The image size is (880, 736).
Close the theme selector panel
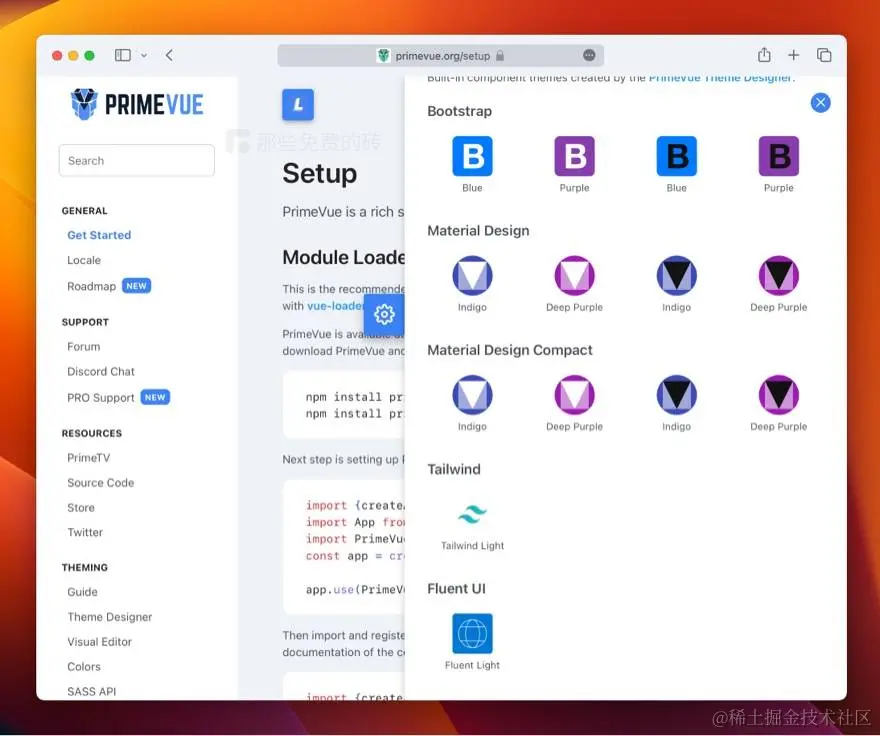(x=820, y=102)
